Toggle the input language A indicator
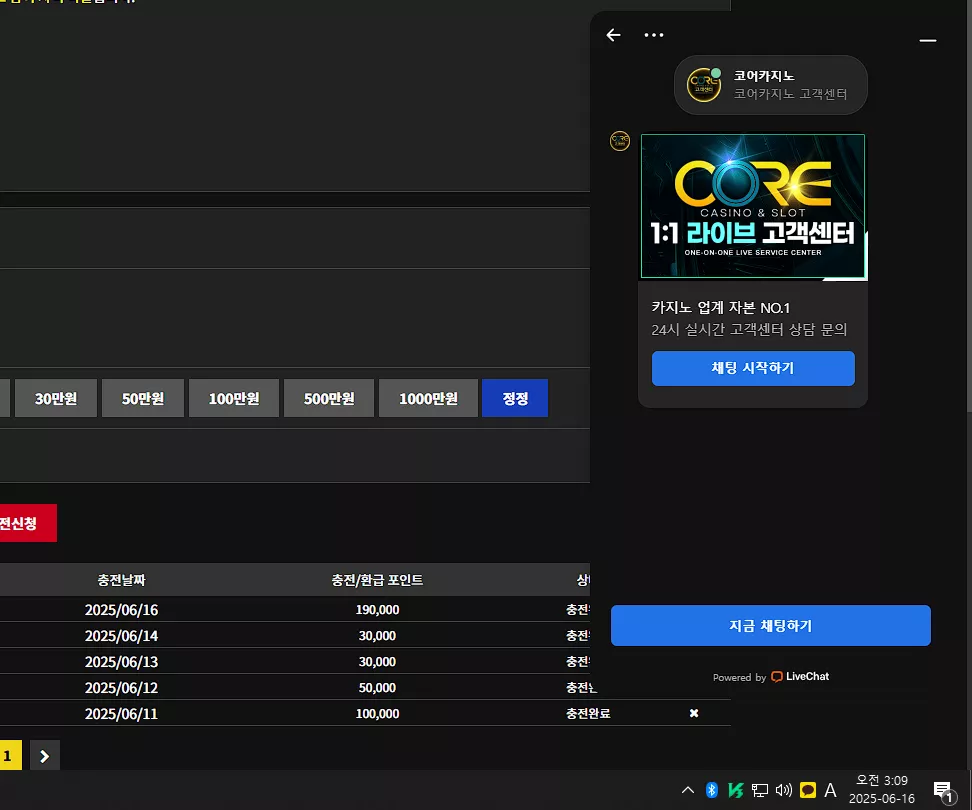This screenshot has height=810, width=972. (x=830, y=790)
